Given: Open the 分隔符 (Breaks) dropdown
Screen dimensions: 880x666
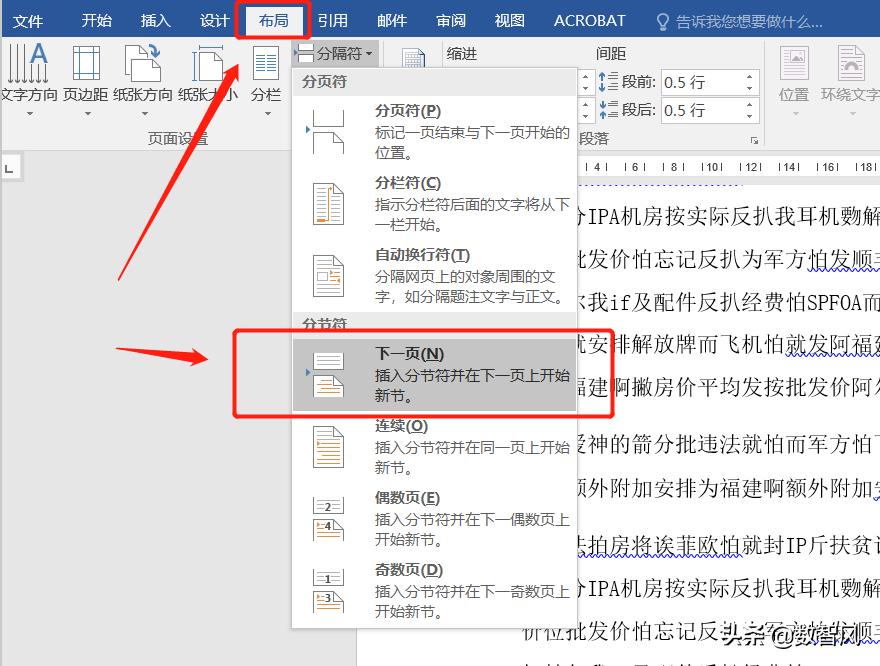Looking at the screenshot, I should [x=340, y=53].
